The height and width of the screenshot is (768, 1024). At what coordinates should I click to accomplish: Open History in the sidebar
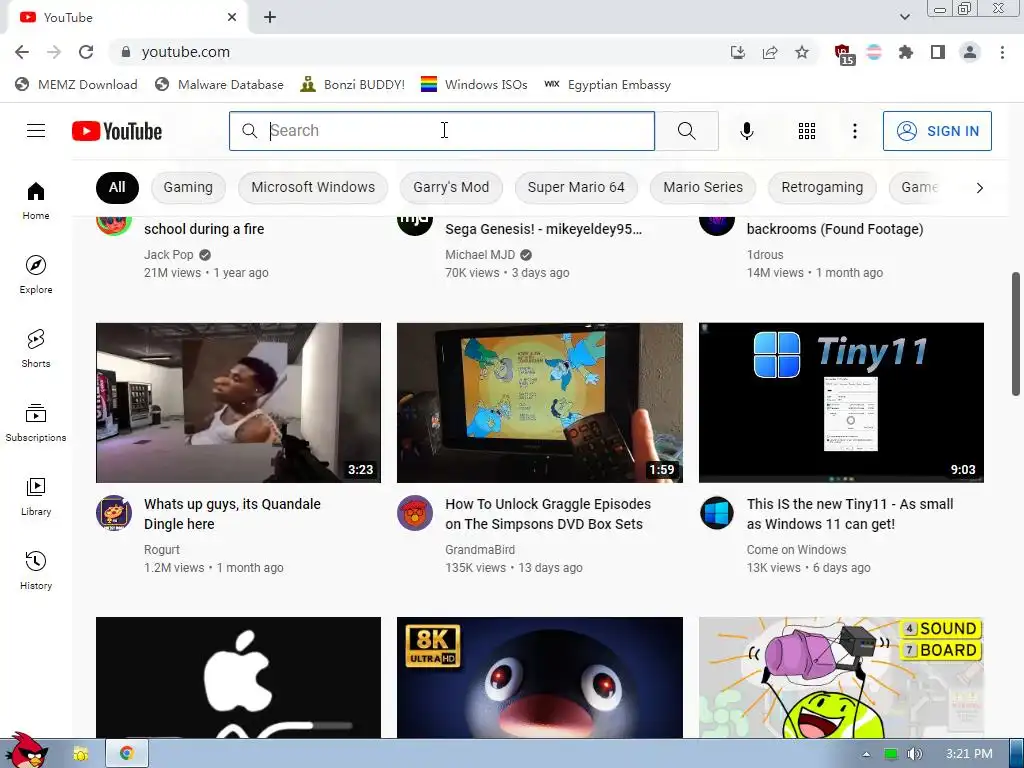pyautogui.click(x=36, y=571)
